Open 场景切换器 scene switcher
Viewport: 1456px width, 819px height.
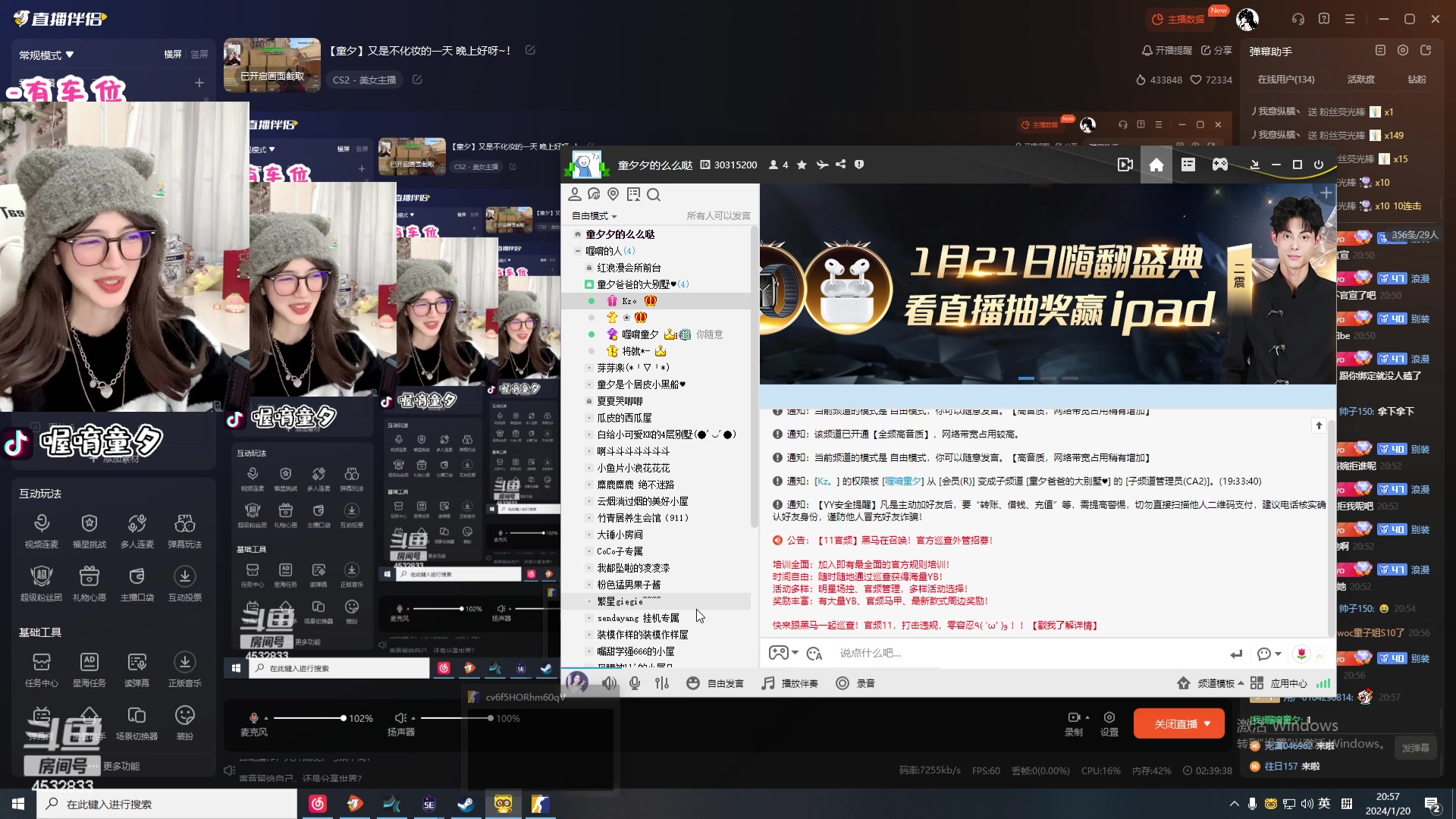click(137, 722)
